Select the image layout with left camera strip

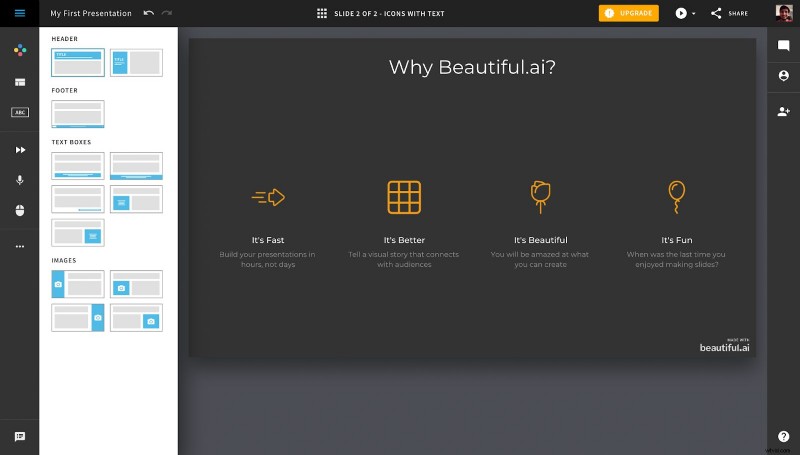(78, 284)
